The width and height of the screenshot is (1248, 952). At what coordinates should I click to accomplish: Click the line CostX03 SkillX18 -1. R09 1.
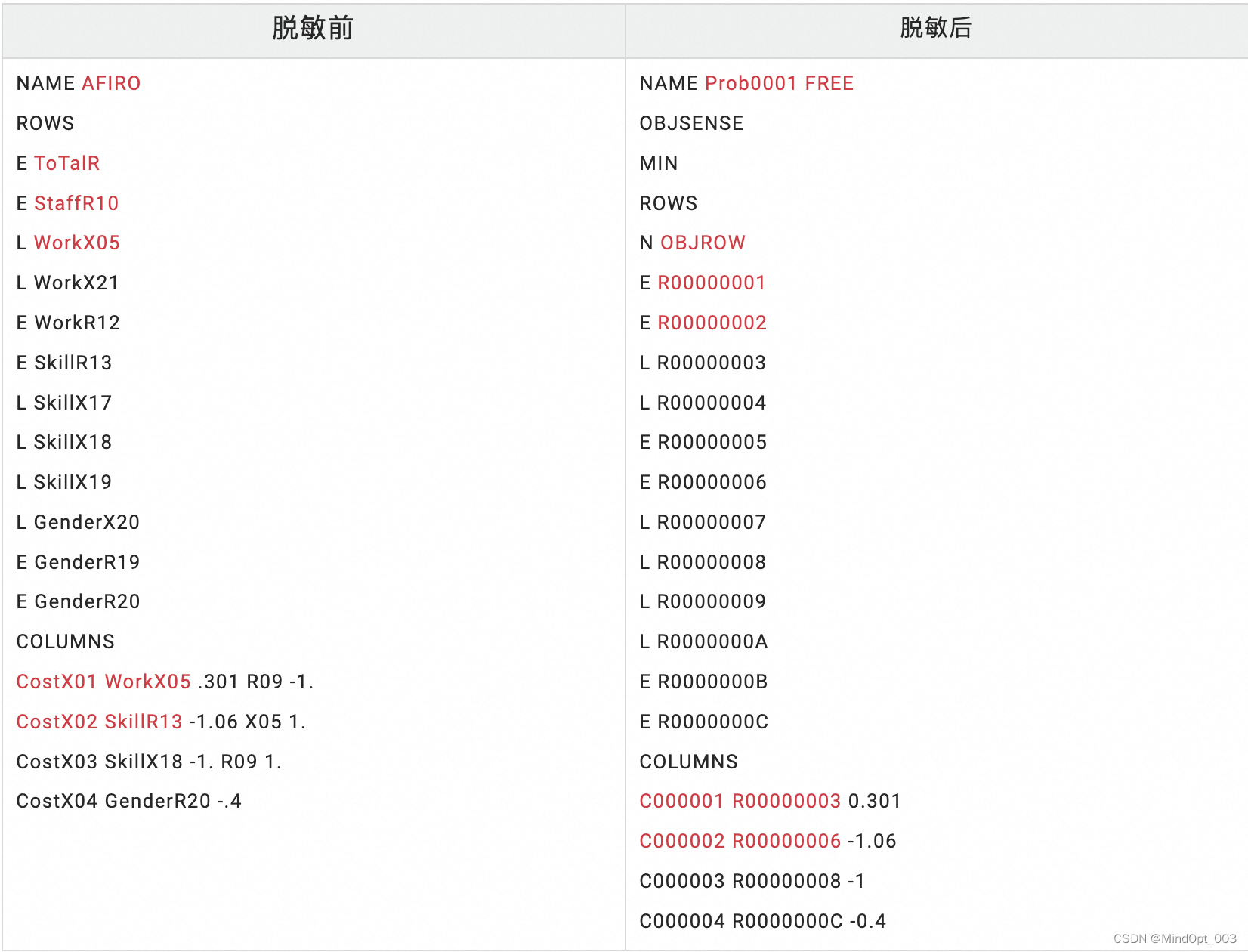tap(149, 762)
